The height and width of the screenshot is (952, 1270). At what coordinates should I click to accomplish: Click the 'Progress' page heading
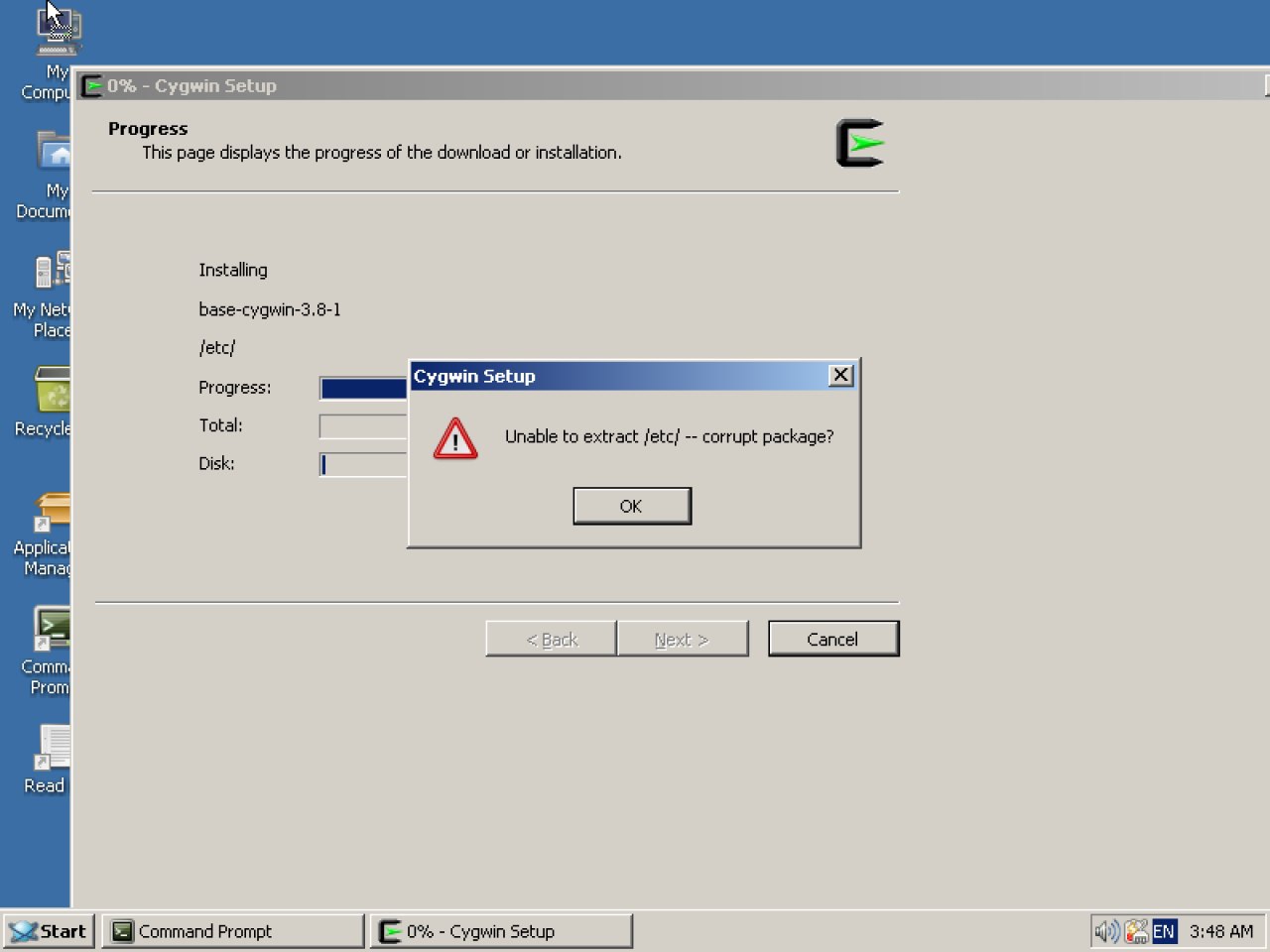[x=148, y=129]
